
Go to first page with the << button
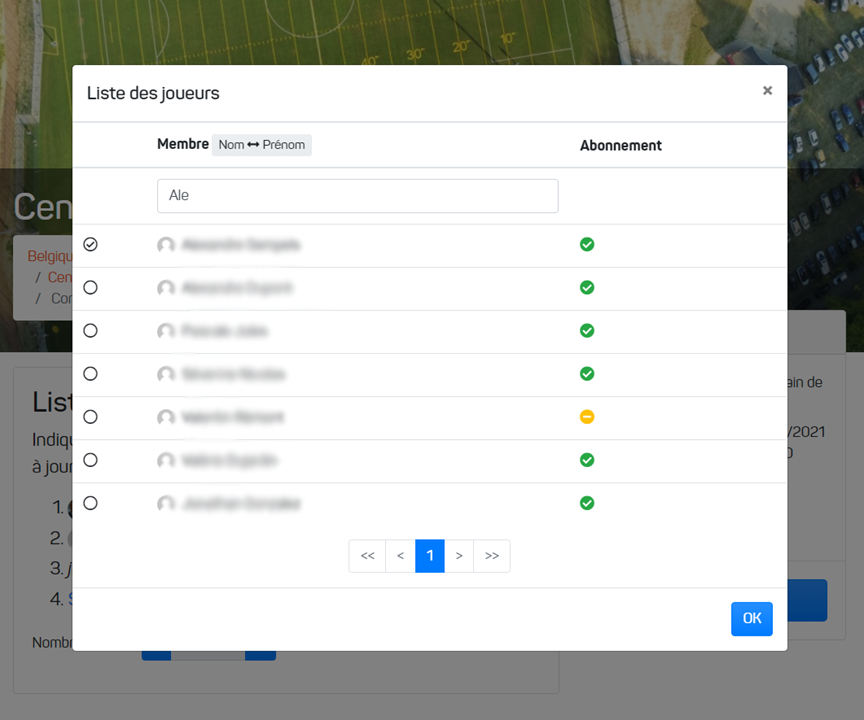(x=367, y=556)
